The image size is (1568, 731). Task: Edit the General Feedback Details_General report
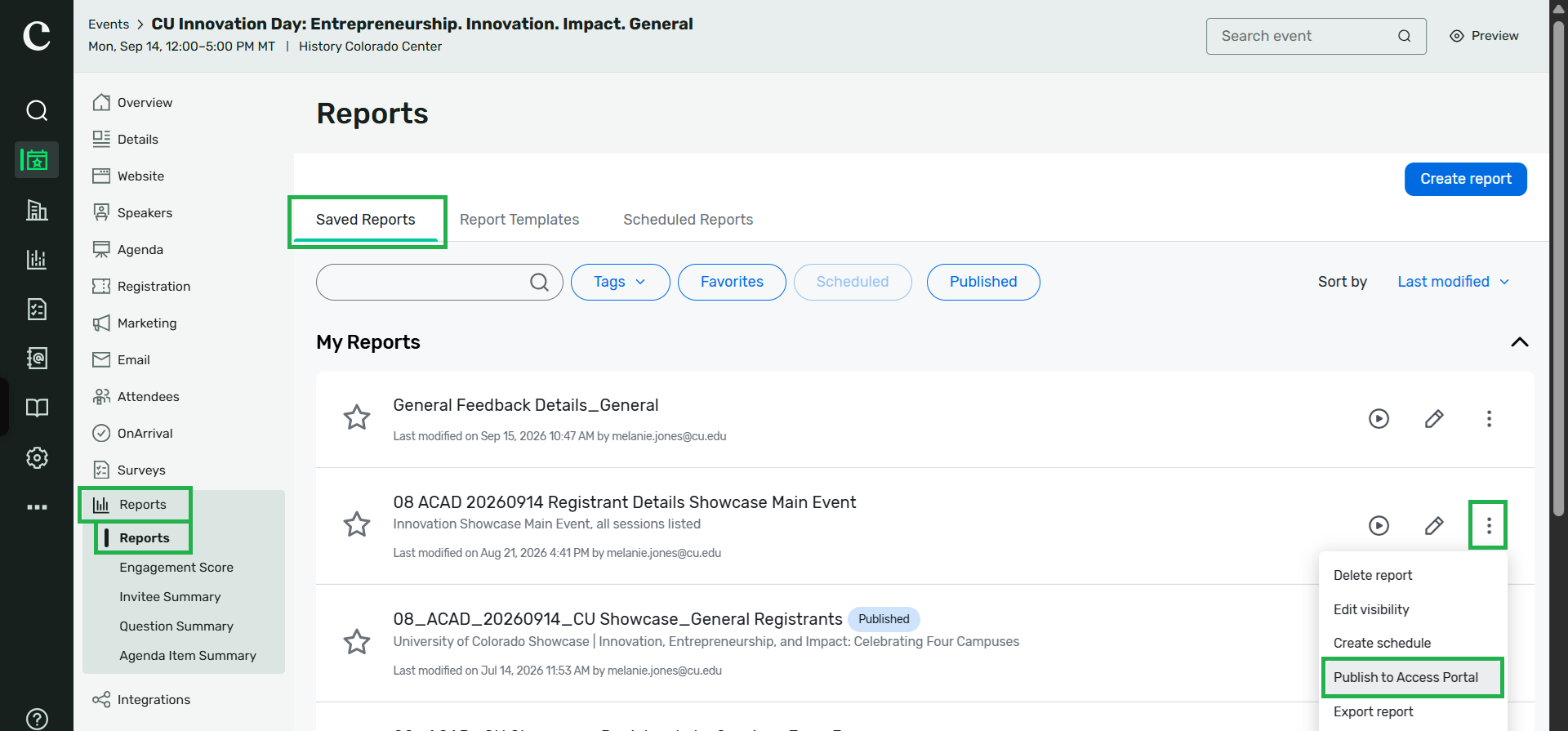click(1434, 419)
